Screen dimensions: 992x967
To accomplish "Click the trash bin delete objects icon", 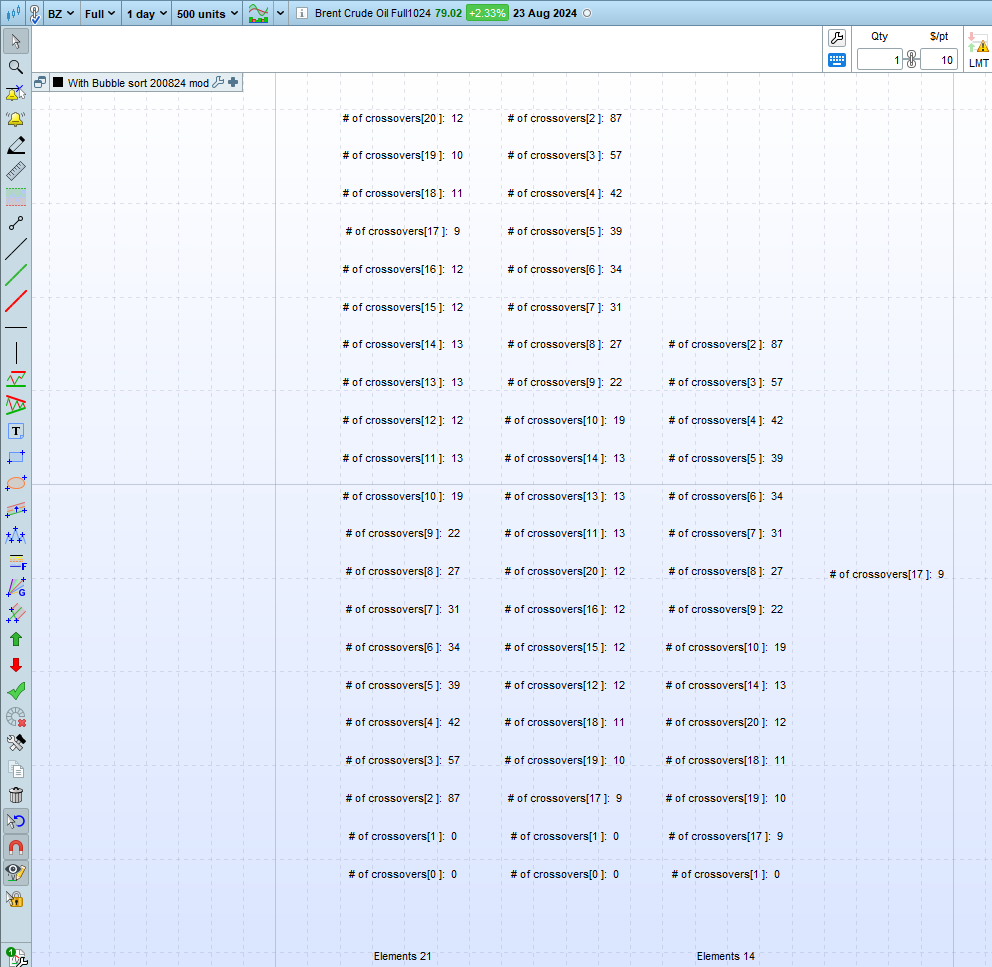I will pyautogui.click(x=16, y=795).
